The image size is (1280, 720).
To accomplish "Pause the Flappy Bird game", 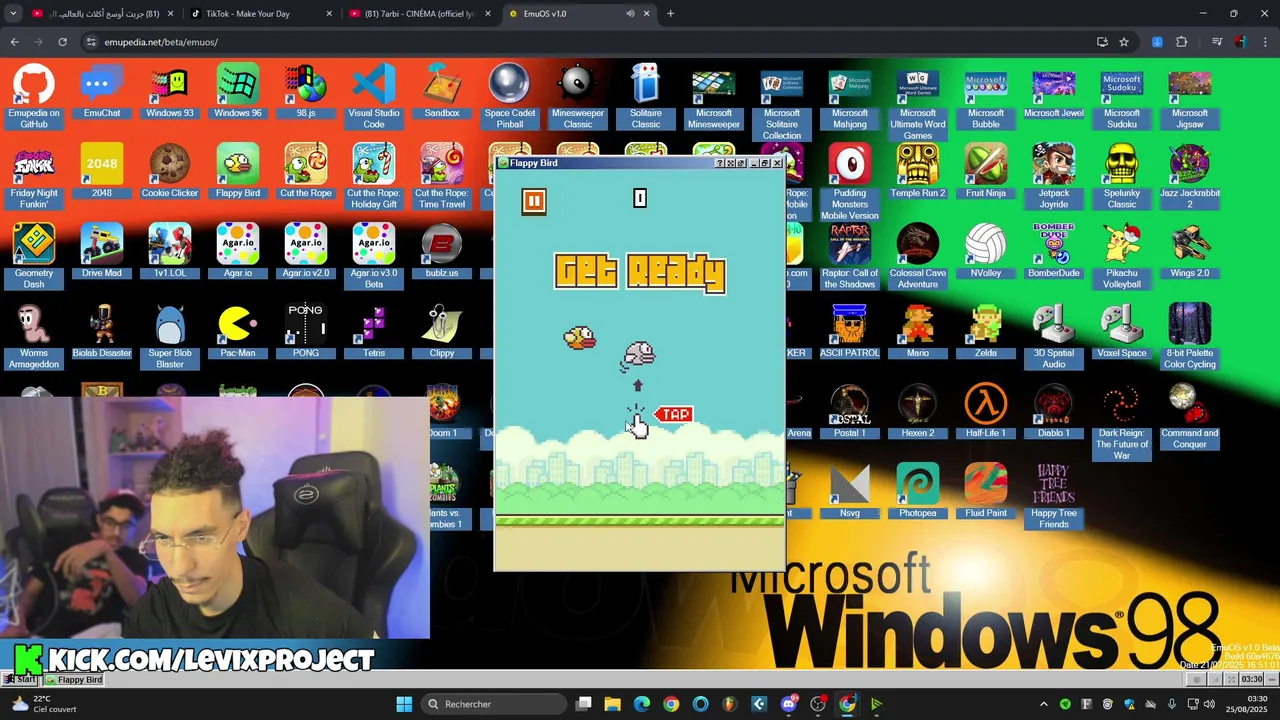I will [534, 202].
